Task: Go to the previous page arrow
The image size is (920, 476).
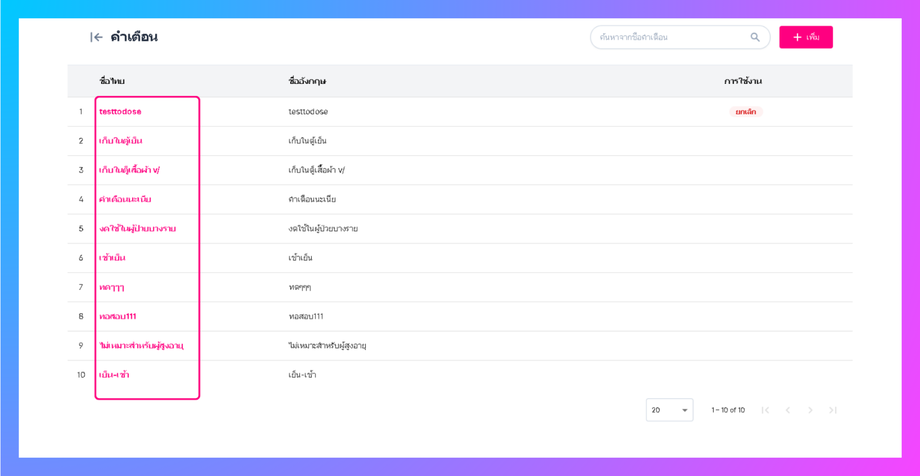Action: (788, 410)
